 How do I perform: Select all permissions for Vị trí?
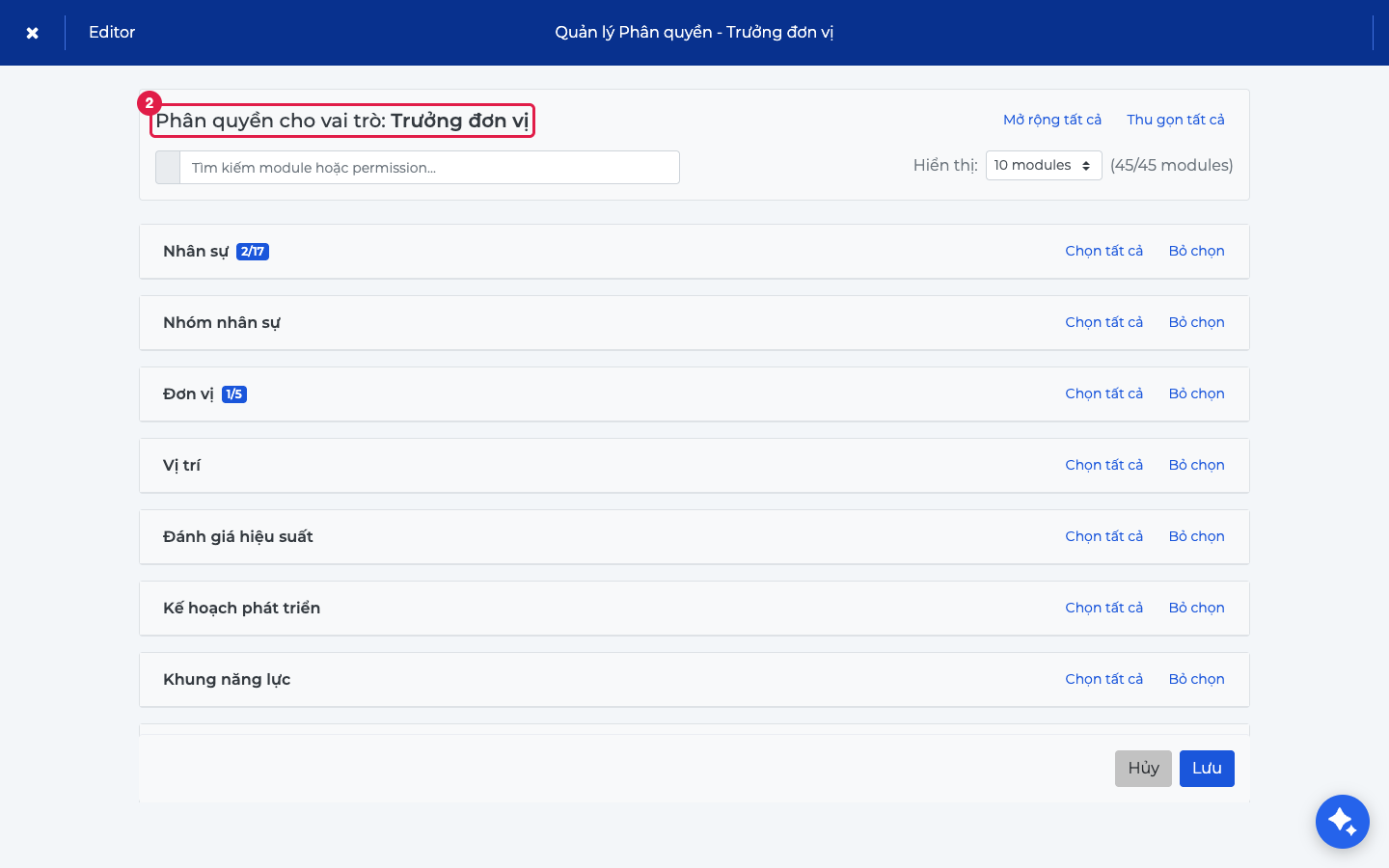[1103, 465]
